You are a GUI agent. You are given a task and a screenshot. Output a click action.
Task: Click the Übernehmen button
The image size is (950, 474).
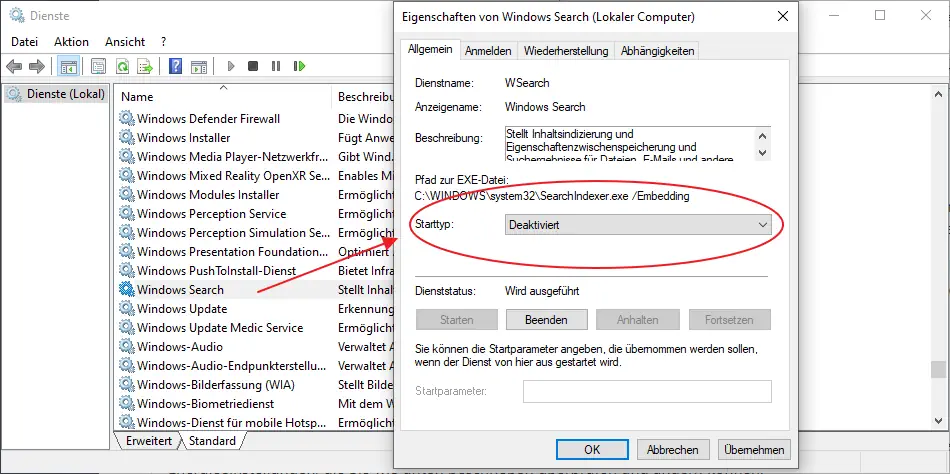[754, 450]
